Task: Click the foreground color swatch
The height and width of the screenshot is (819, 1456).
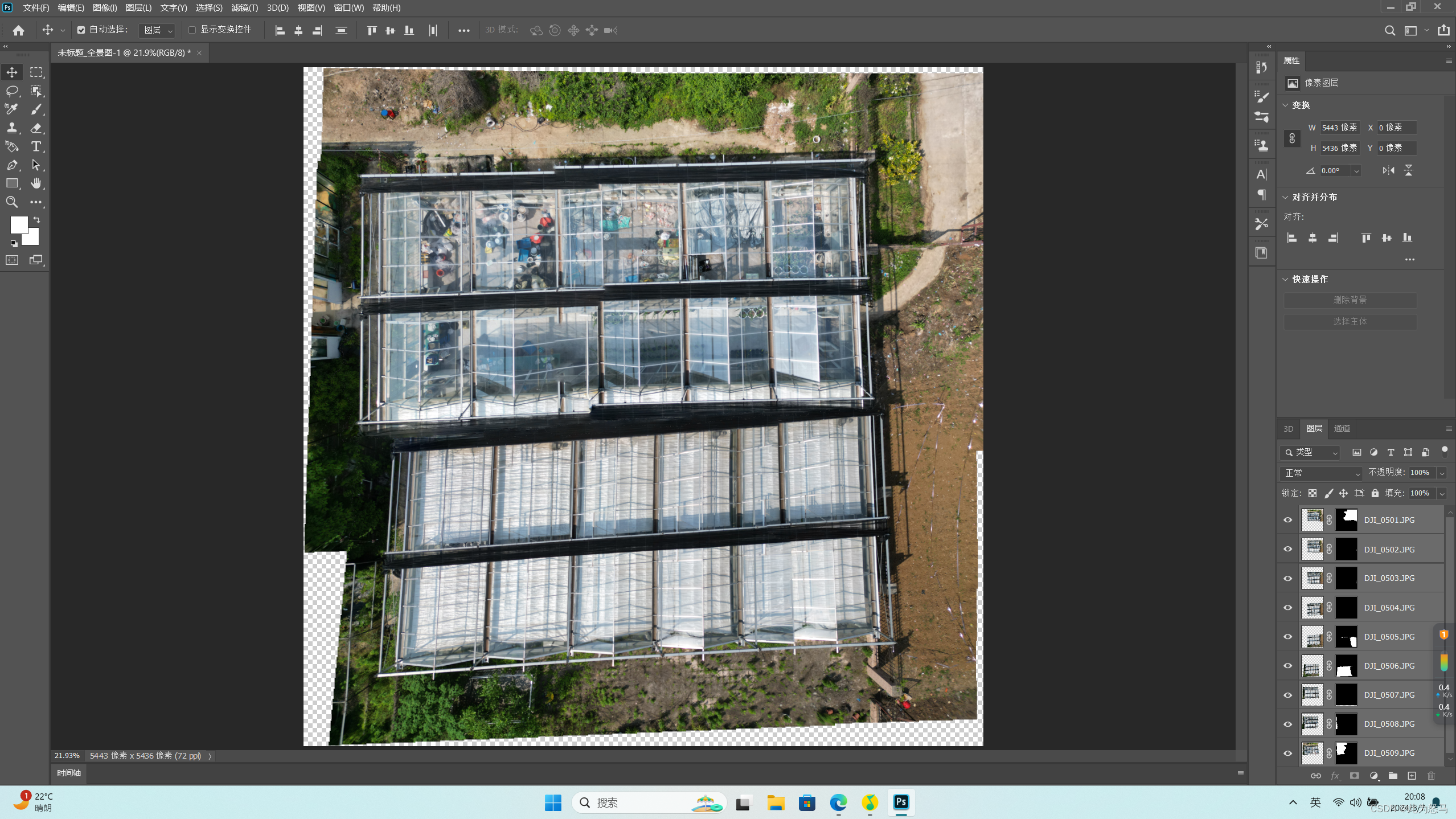Action: [x=18, y=224]
